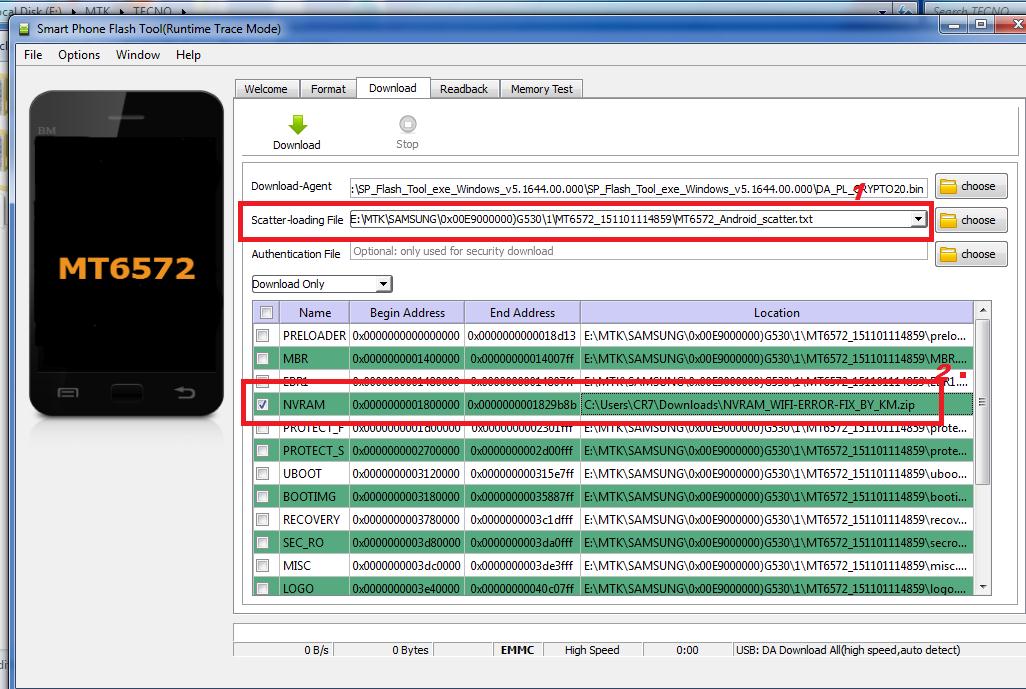The width and height of the screenshot is (1026, 689).
Task: Click the TECNO breadcrumb in Explorer window
Action: (x=152, y=11)
